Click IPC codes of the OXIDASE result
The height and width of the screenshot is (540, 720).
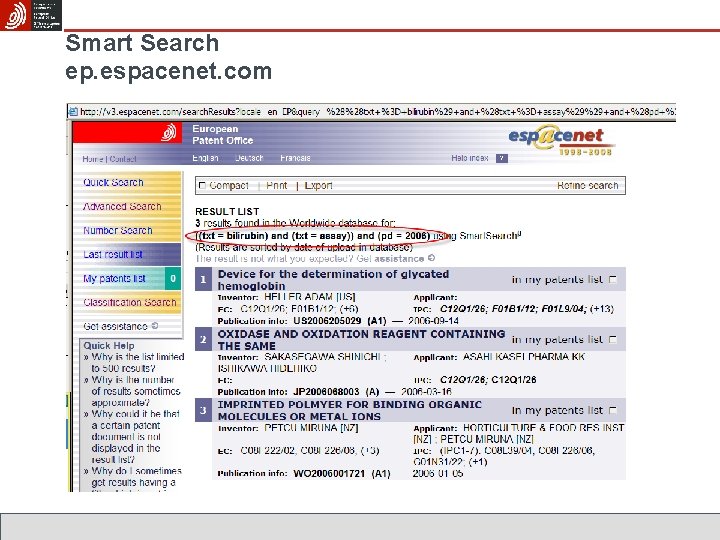click(488, 380)
